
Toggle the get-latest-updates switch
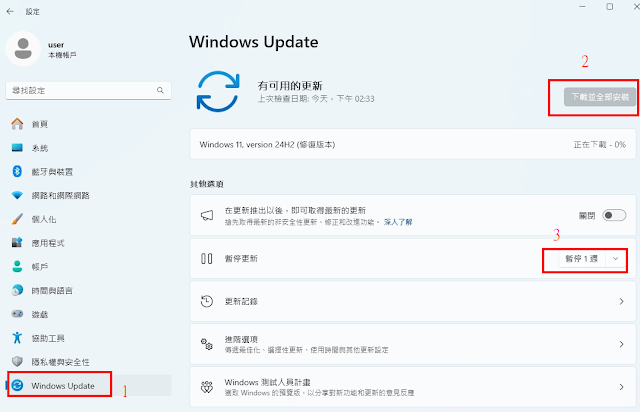[x=614, y=215]
